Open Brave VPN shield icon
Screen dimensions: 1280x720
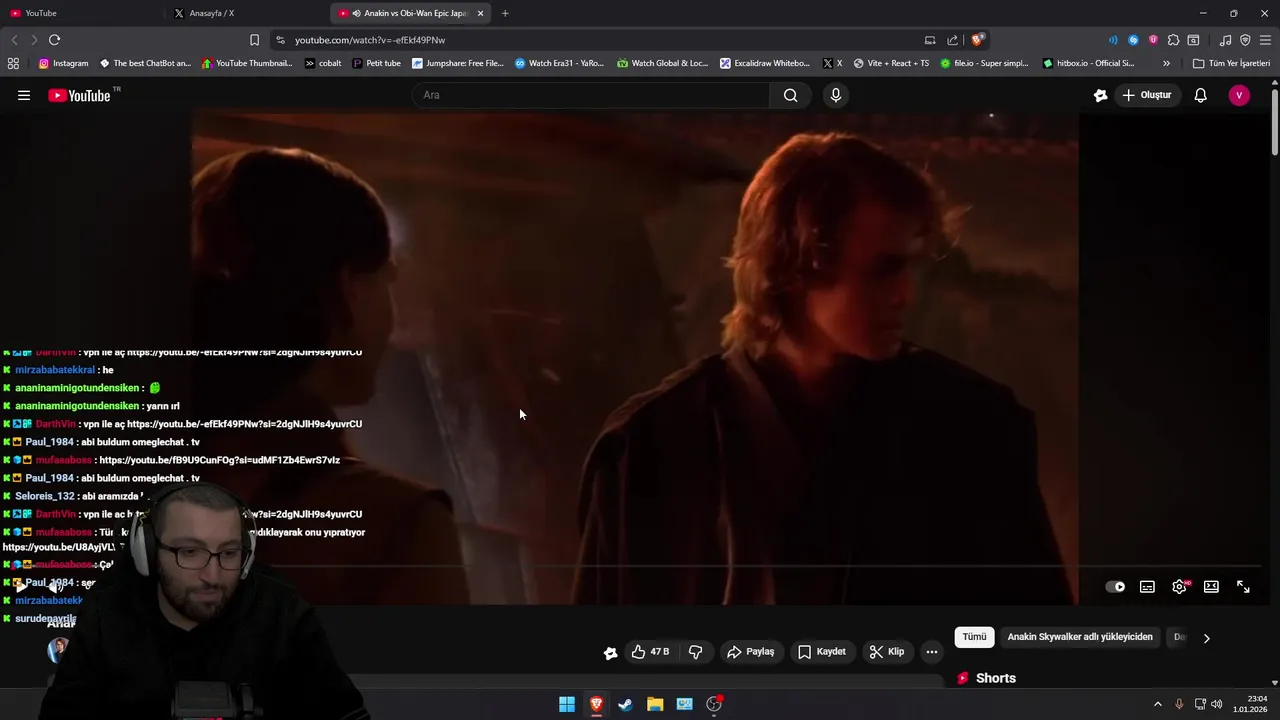coord(1245,40)
